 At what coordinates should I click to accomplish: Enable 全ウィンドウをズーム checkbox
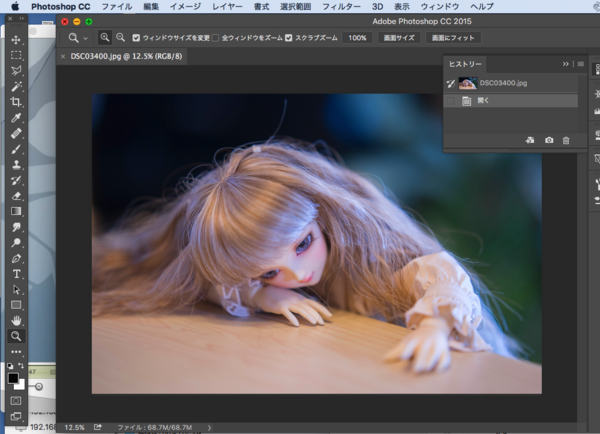[x=215, y=38]
